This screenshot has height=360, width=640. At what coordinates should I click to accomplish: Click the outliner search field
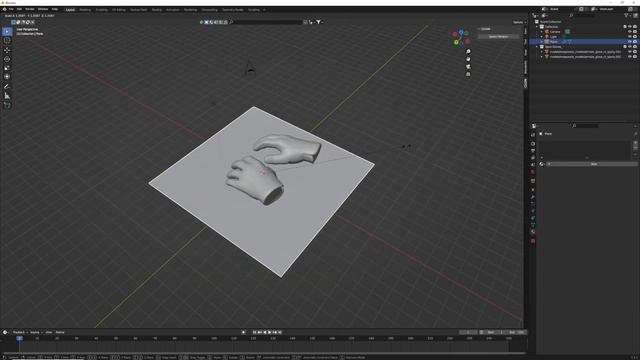(x=583, y=16)
